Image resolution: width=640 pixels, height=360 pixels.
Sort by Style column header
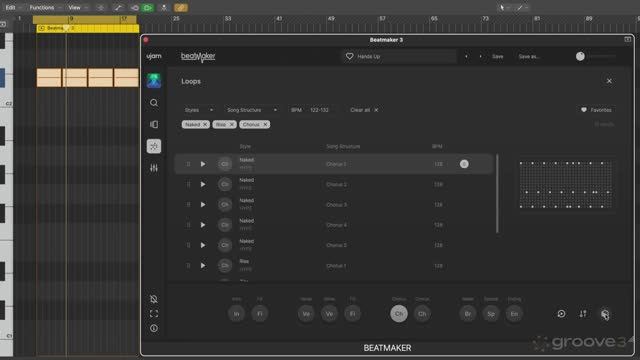click(245, 146)
